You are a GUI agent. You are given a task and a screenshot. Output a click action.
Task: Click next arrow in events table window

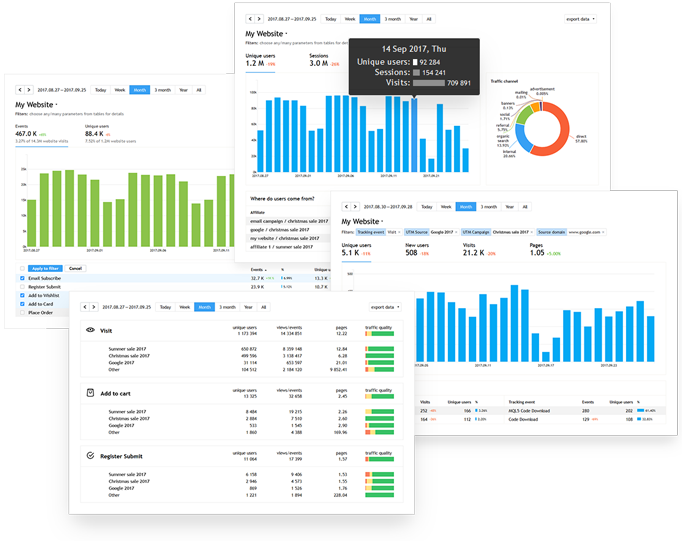94,307
